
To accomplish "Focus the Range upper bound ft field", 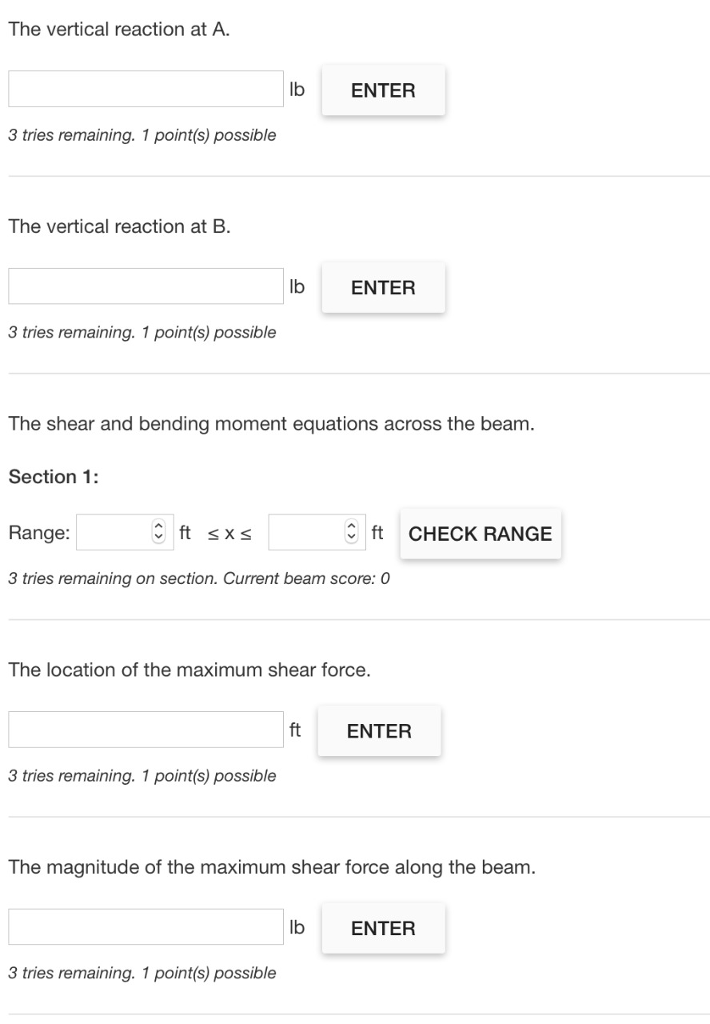I will pyautogui.click(x=305, y=533).
